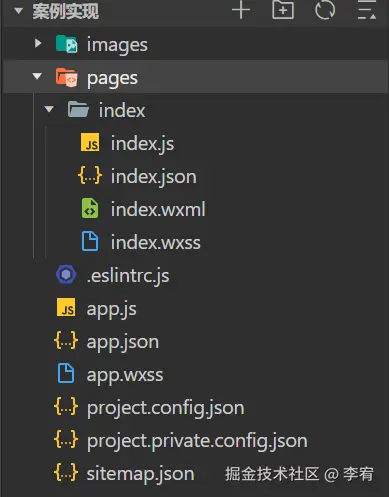The width and height of the screenshot is (389, 497).
Task: Click the ESLint hexagon icon
Action: point(66,275)
